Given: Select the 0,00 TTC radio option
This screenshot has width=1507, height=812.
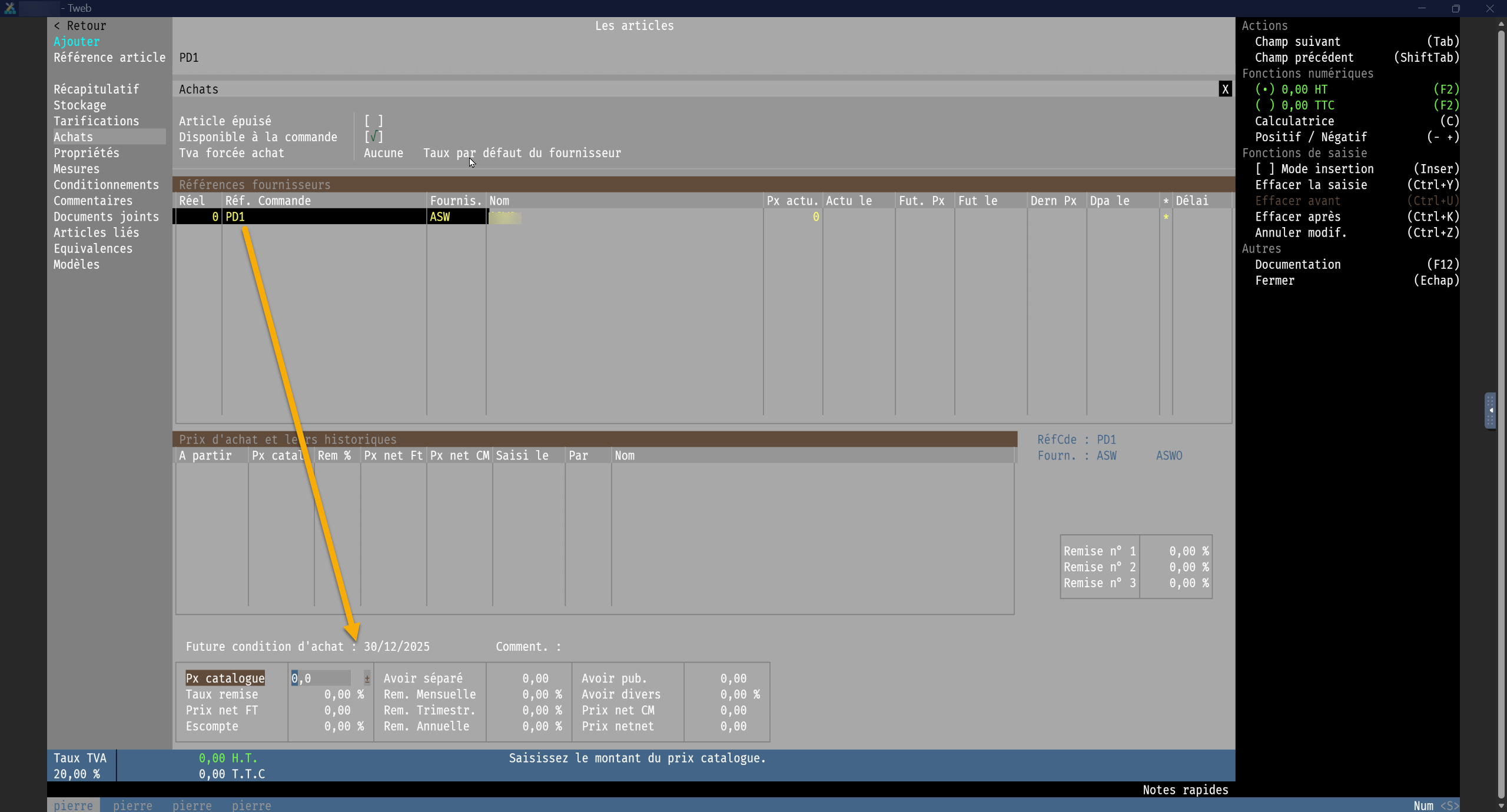Looking at the screenshot, I should pyautogui.click(x=1294, y=105).
